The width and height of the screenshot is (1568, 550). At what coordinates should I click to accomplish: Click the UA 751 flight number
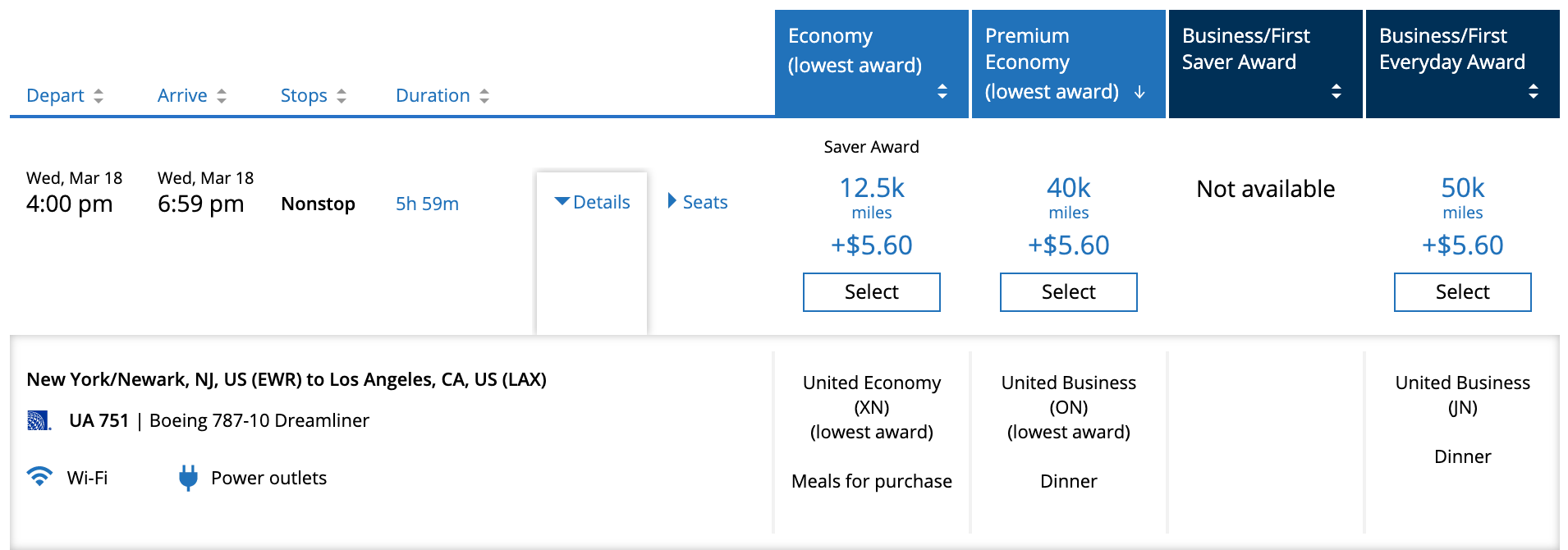tap(99, 420)
